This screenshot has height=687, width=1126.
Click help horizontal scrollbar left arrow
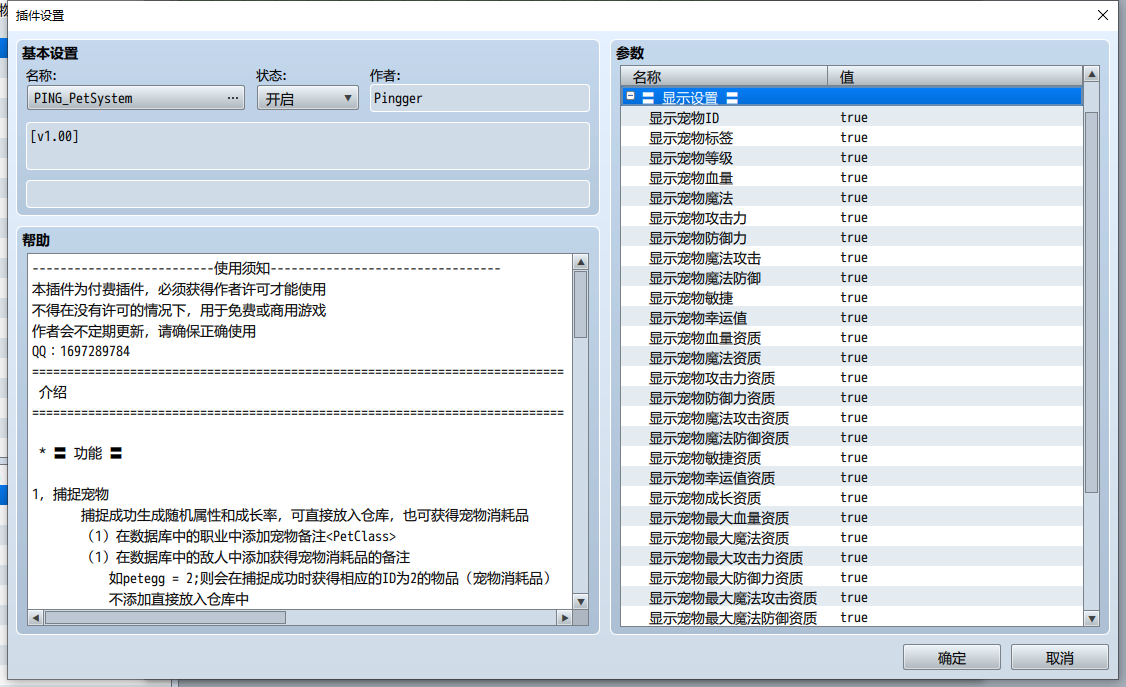(36, 617)
